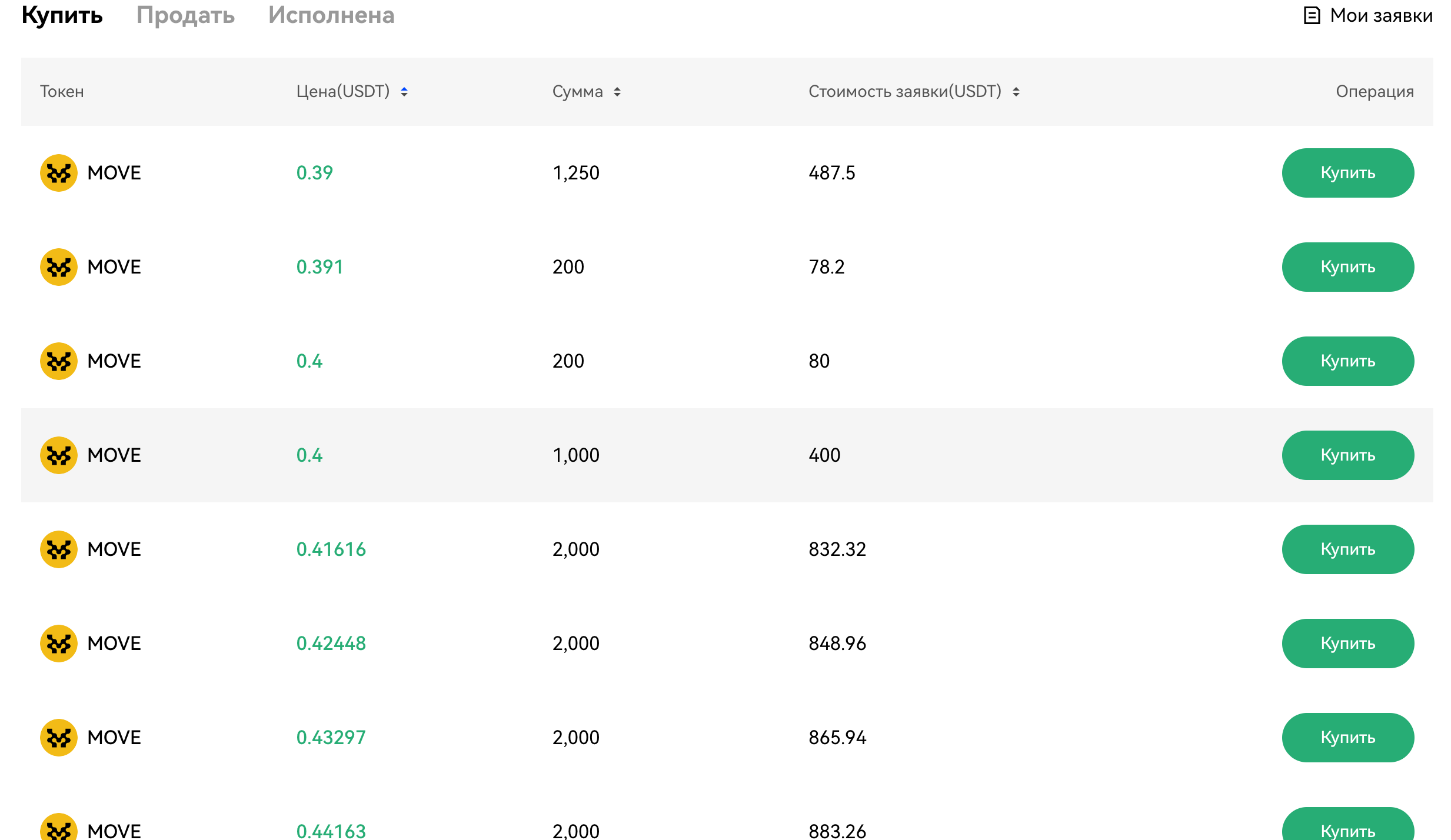The height and width of the screenshot is (840, 1451).
Task: Select the price value 0.41616
Action: 331,549
